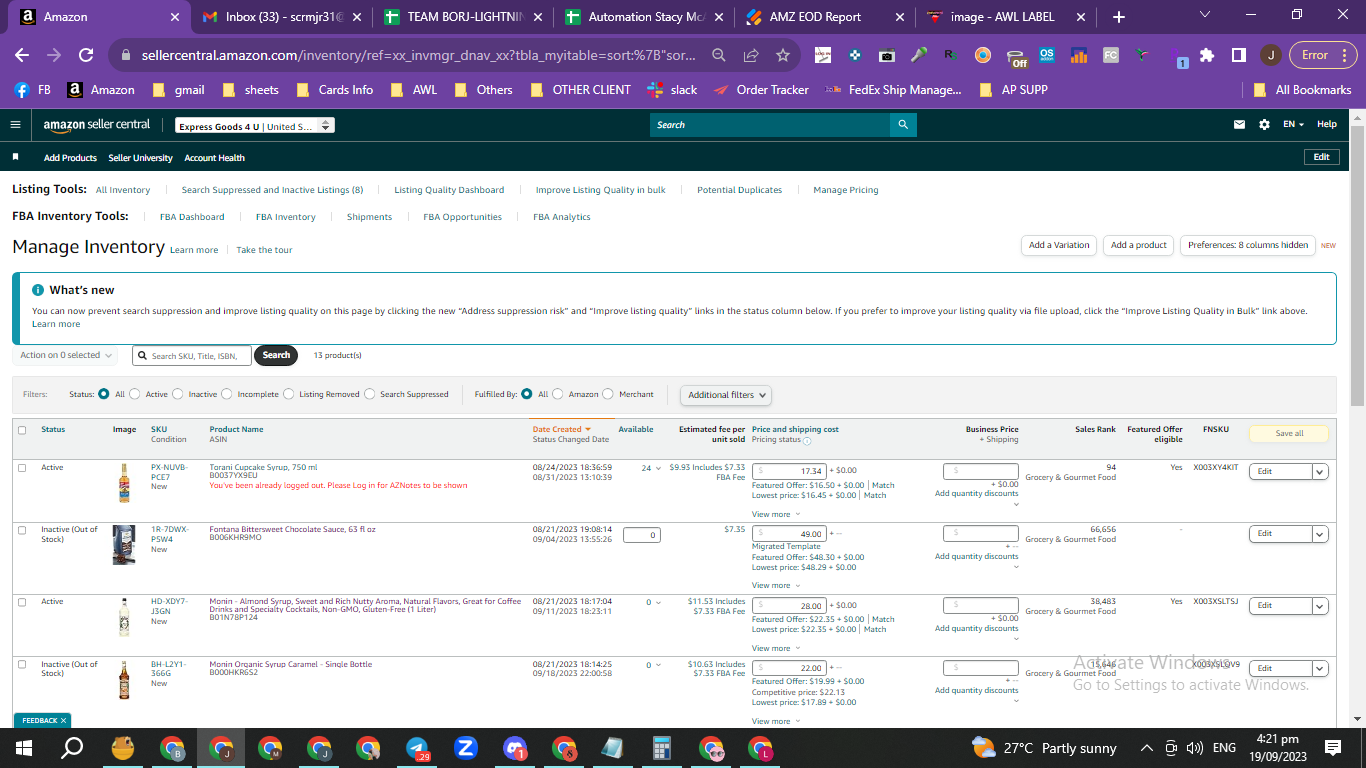Open Seller Central messages mail icon
The image size is (1366, 768).
pyautogui.click(x=1240, y=125)
